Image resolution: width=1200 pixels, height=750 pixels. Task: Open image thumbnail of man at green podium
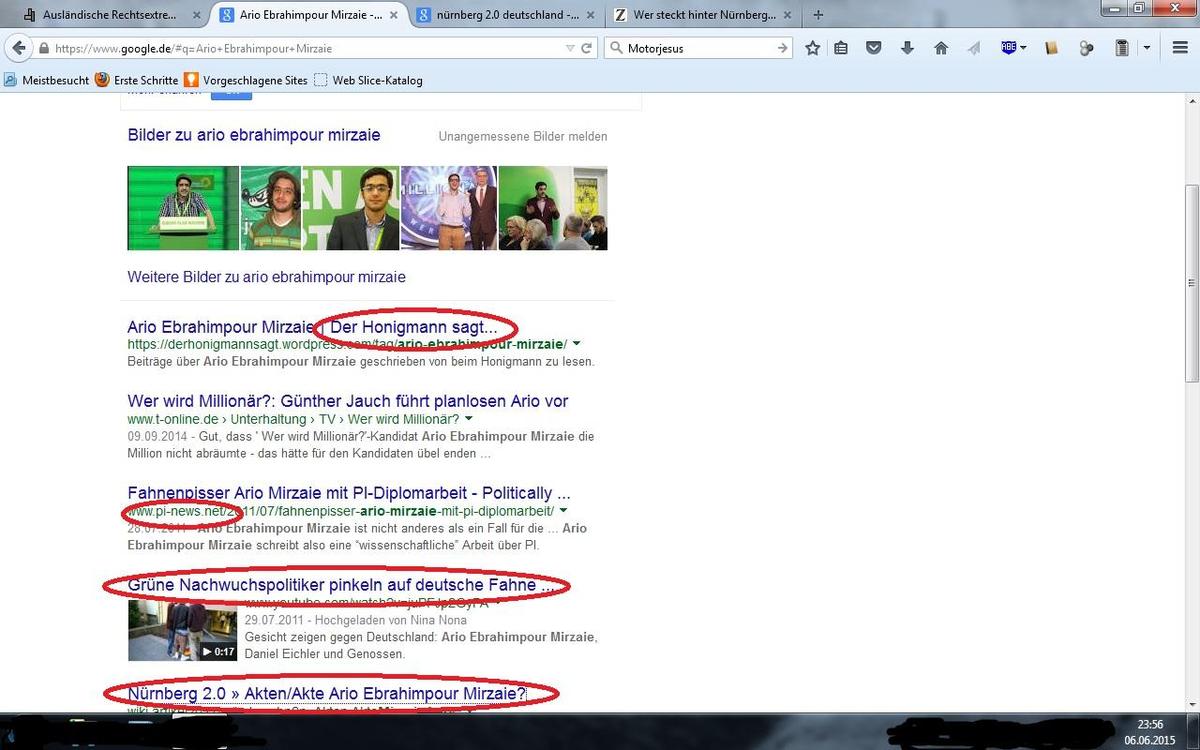183,208
